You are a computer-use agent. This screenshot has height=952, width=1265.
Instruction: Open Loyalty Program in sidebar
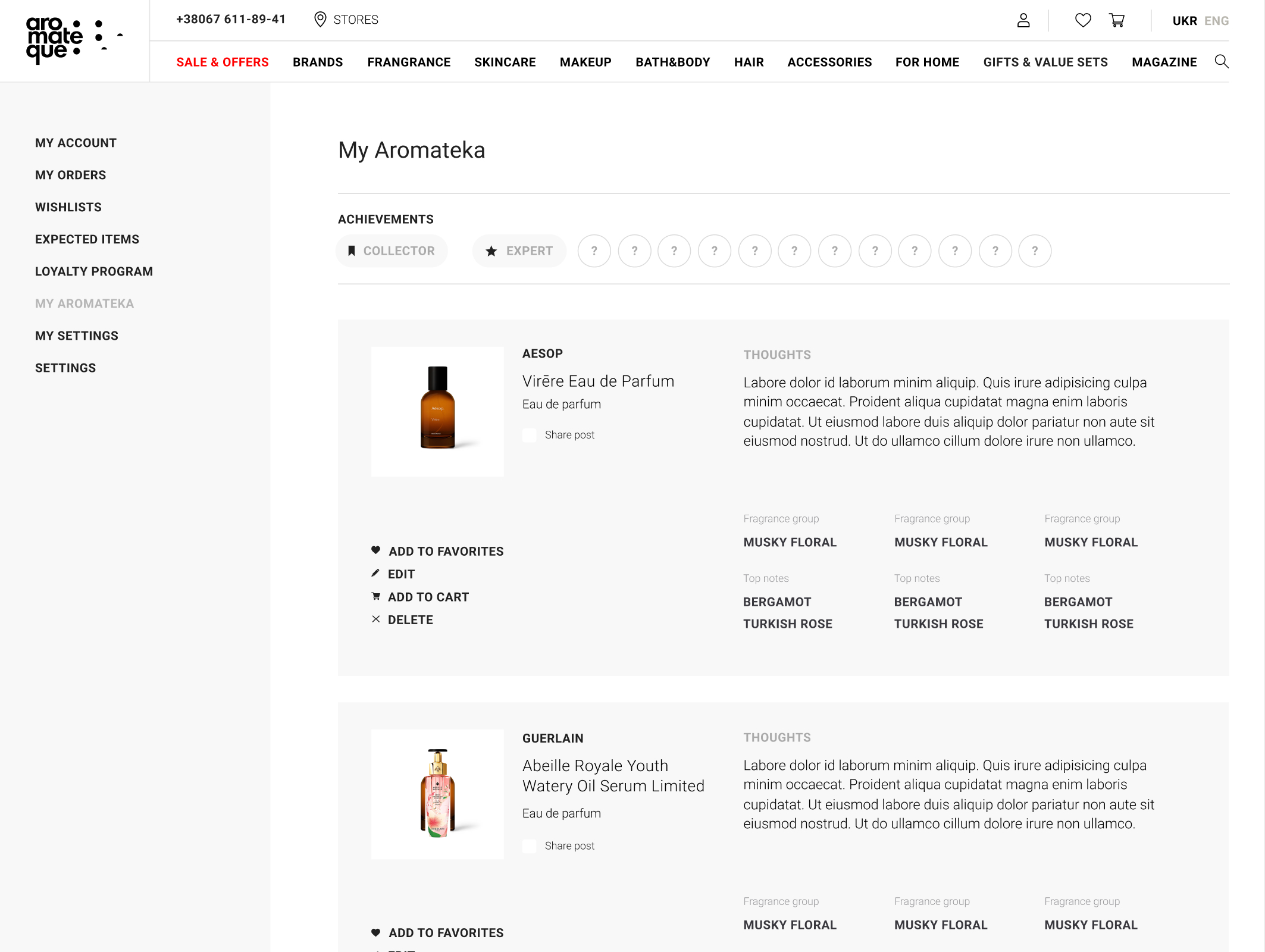94,271
